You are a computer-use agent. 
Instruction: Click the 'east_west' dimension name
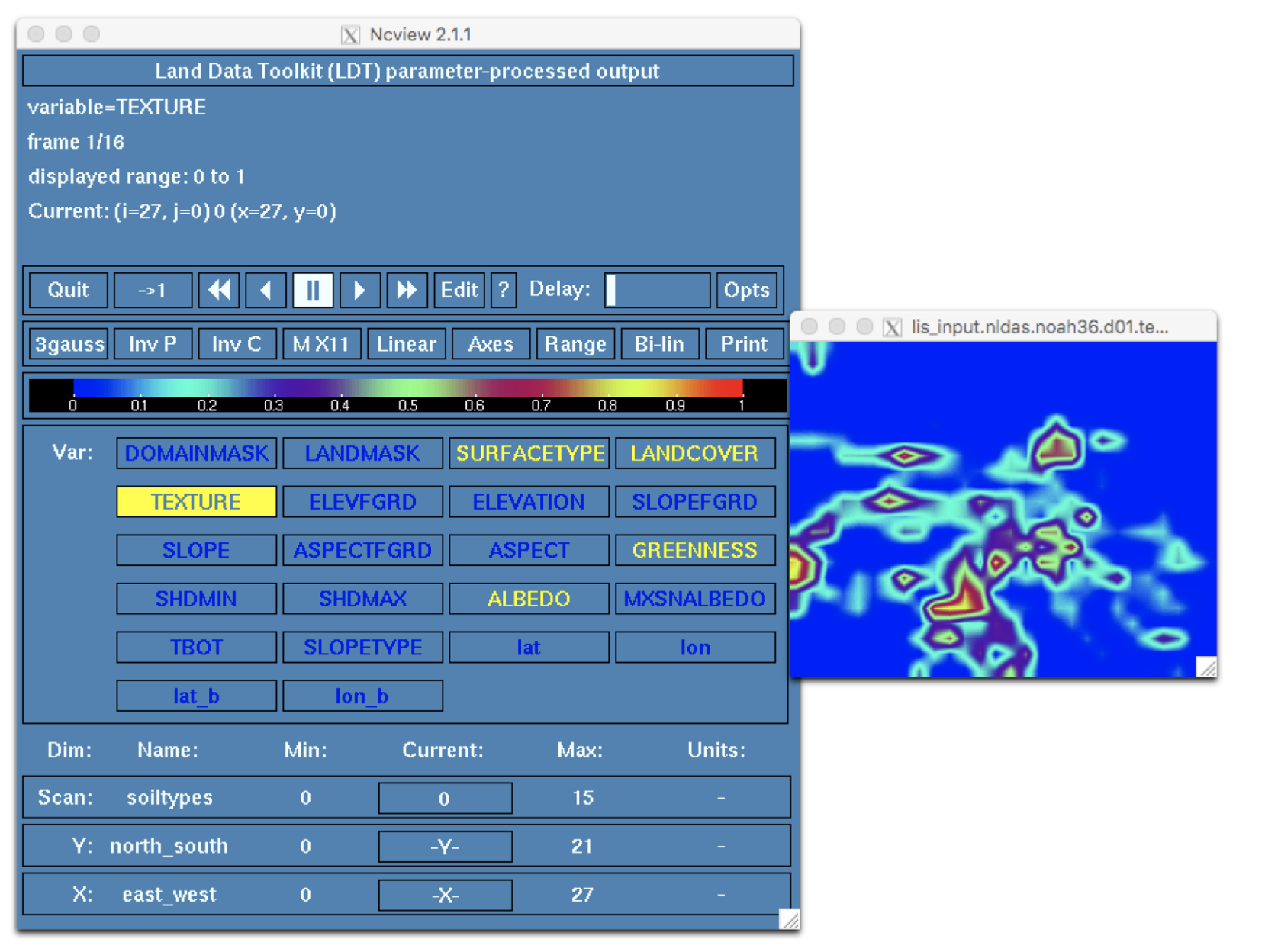point(169,895)
